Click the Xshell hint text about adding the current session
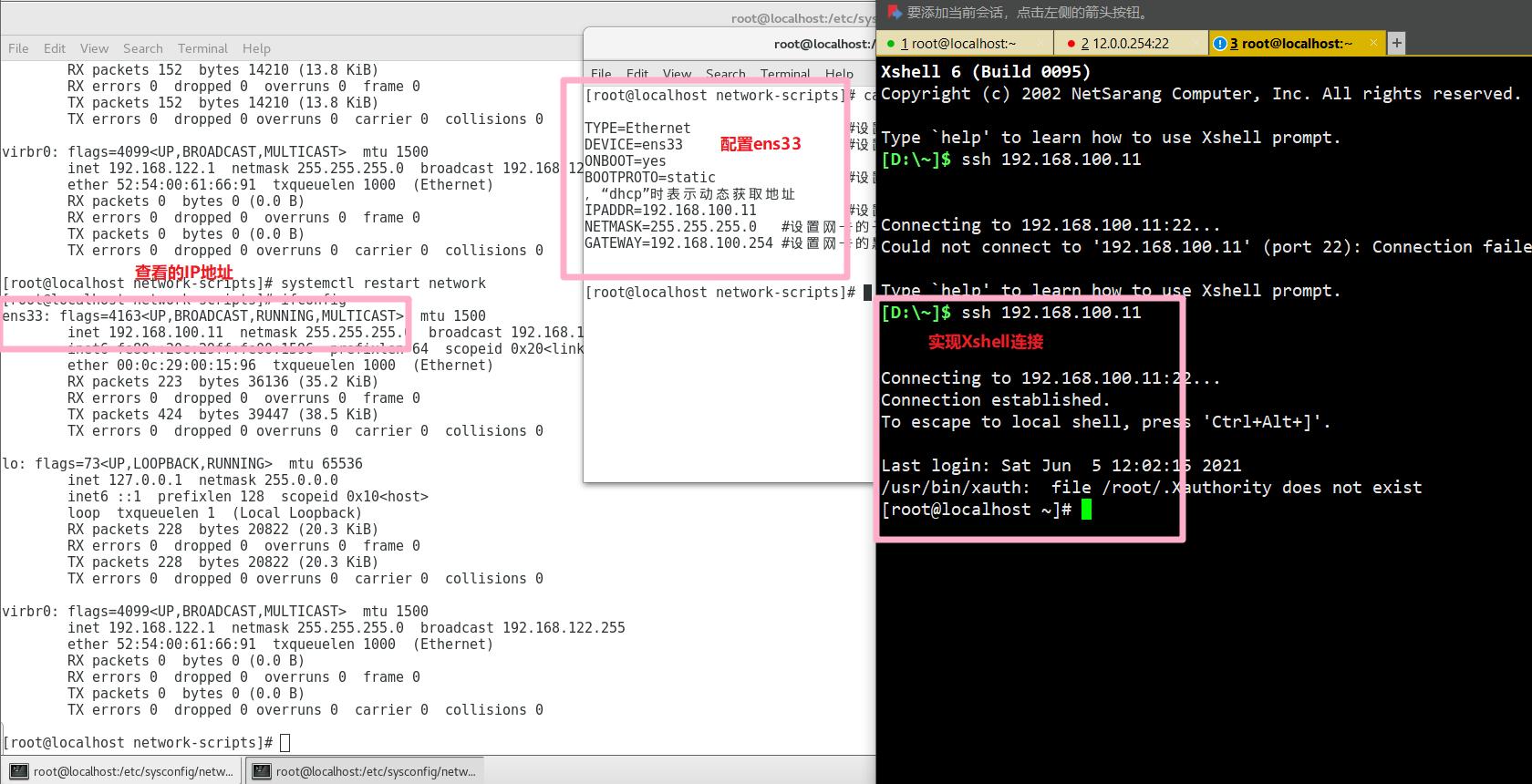 click(x=1029, y=12)
